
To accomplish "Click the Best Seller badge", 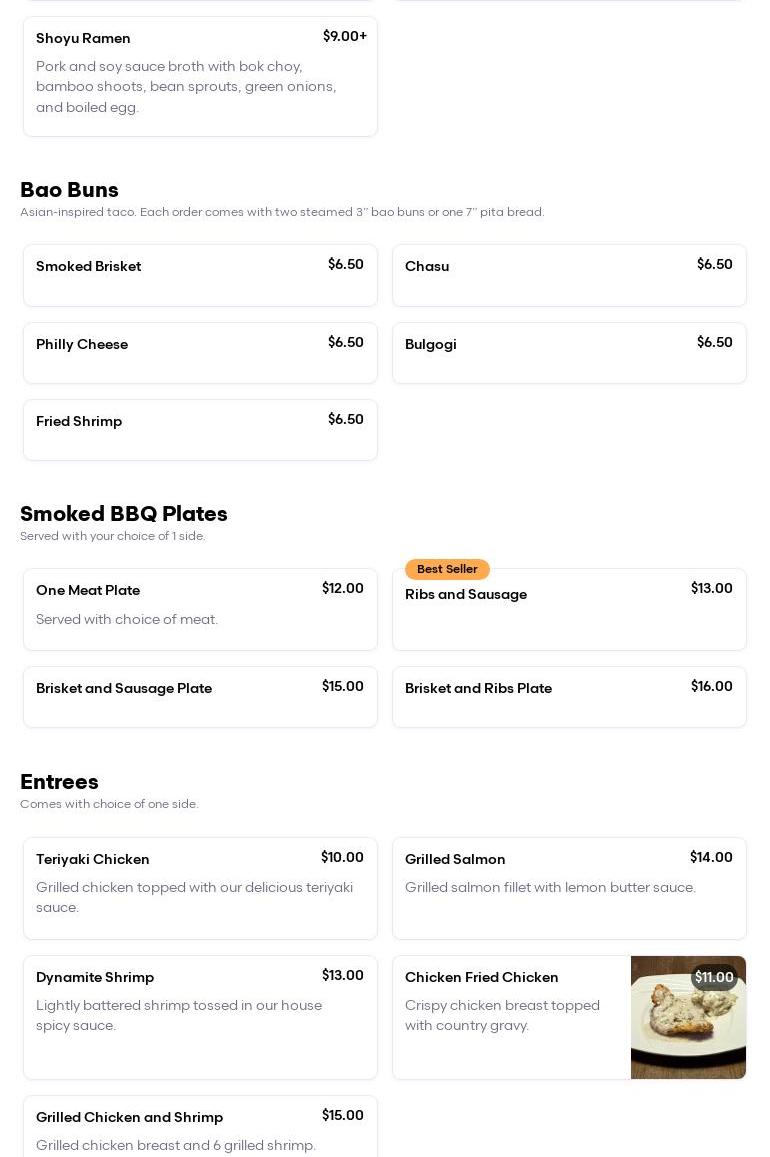I will coord(447,569).
